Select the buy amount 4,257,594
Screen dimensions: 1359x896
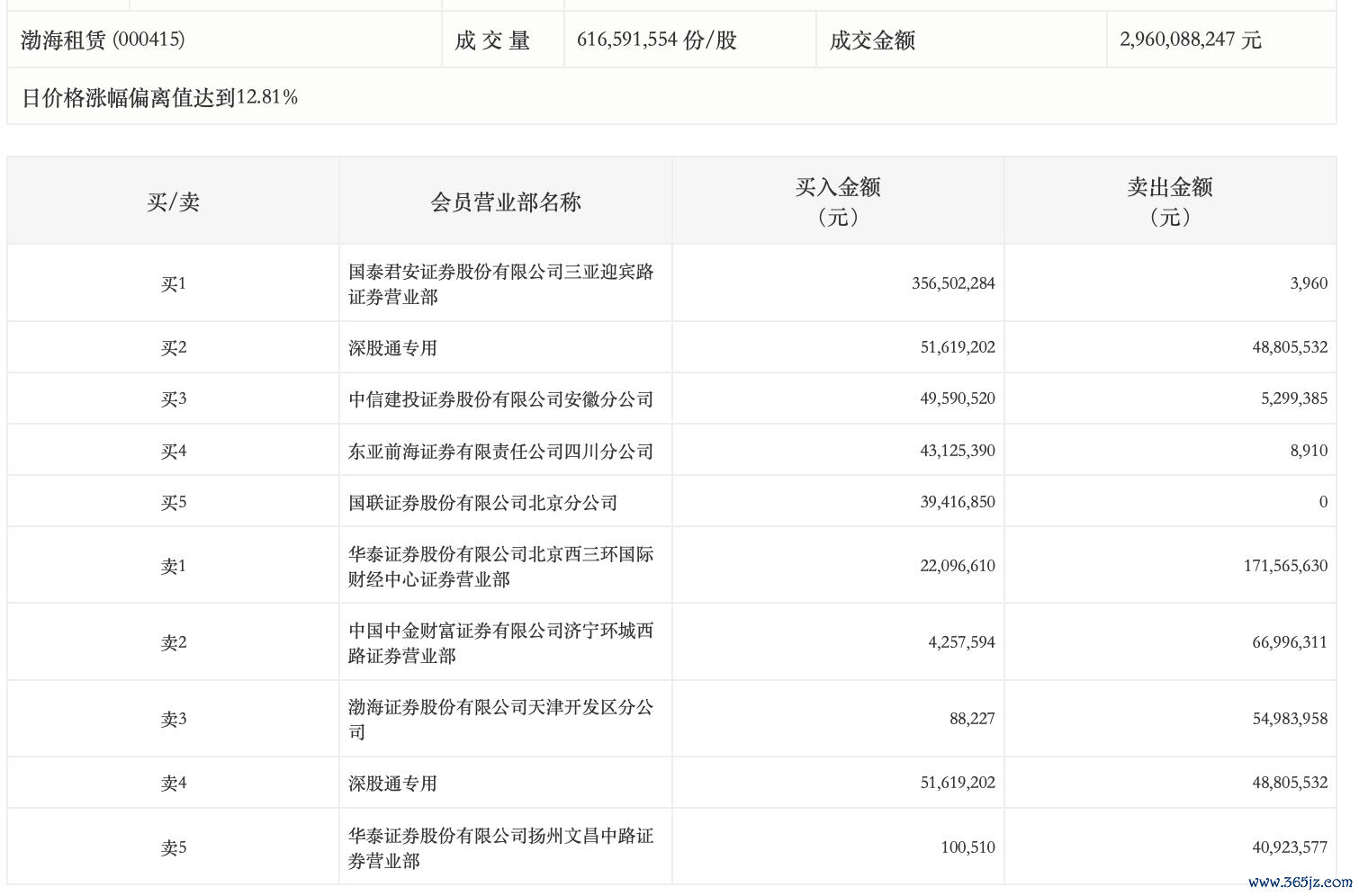(961, 642)
